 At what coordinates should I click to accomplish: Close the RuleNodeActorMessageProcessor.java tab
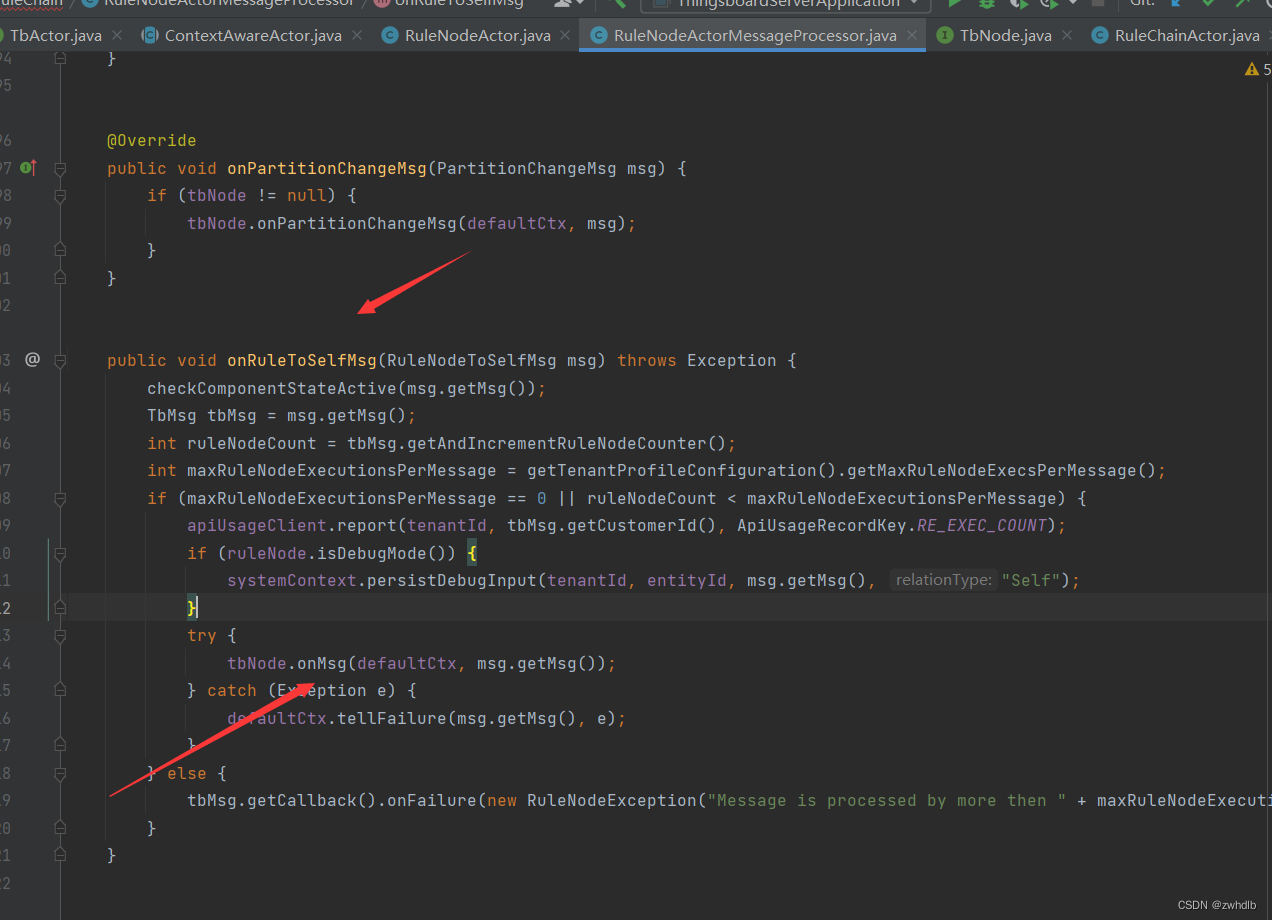[x=912, y=35]
